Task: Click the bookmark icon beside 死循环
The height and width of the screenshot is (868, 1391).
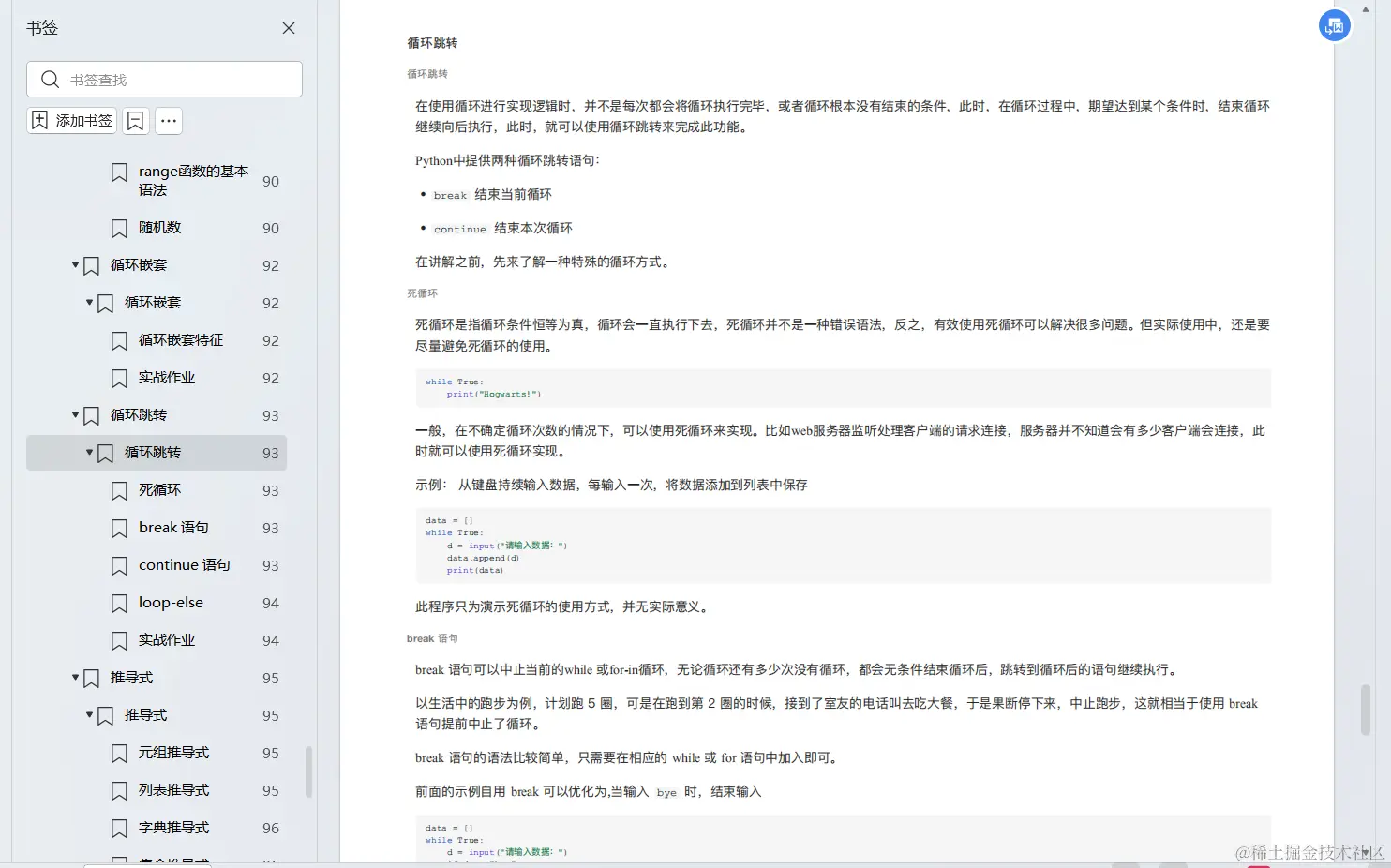Action: (119, 490)
